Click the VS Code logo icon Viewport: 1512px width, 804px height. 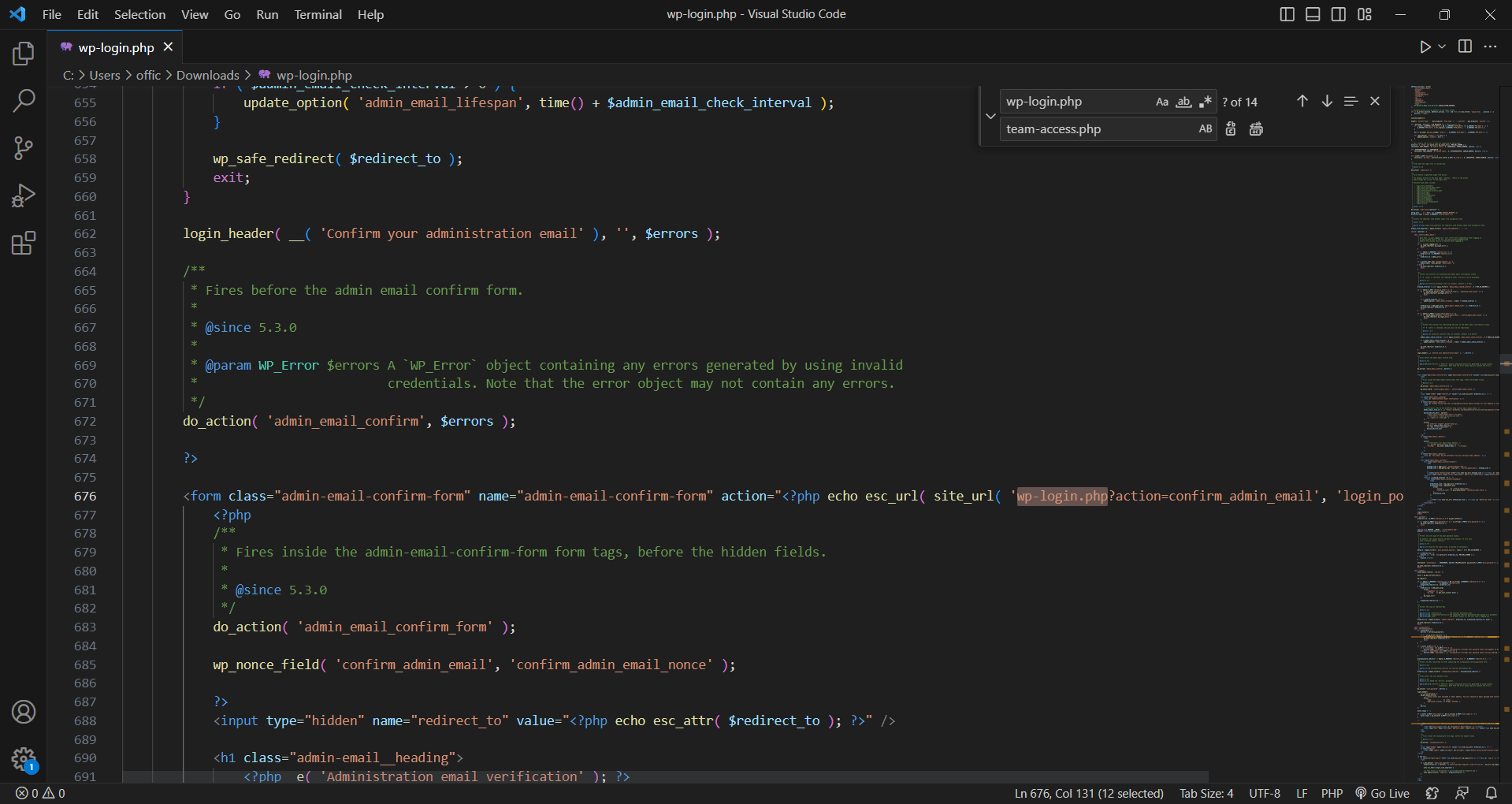pyautogui.click(x=17, y=14)
